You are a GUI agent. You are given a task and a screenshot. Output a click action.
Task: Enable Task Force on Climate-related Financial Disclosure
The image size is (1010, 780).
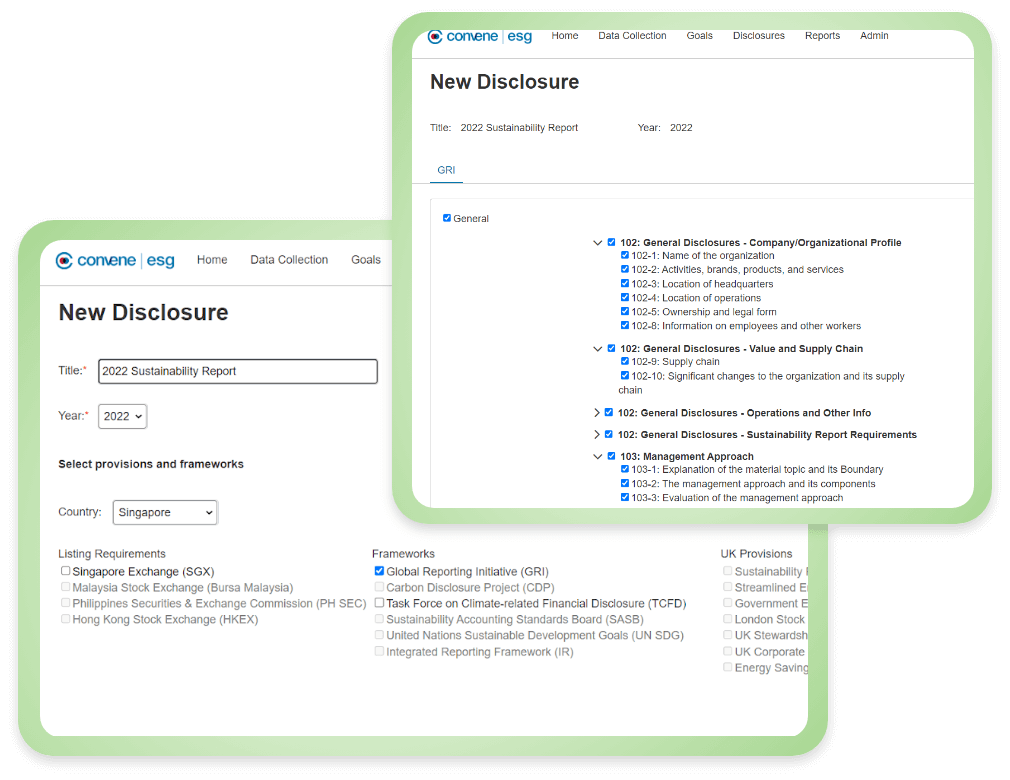(x=379, y=603)
